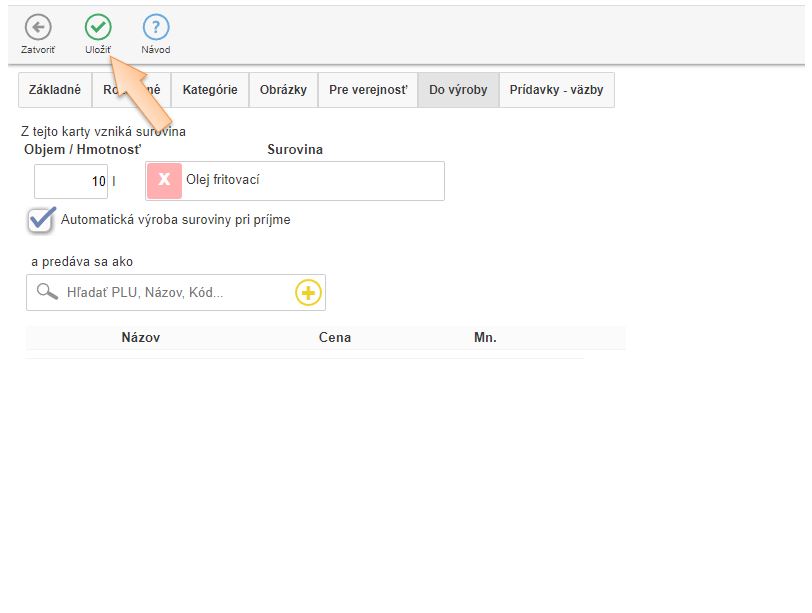This screenshot has height=613, width=812.
Task: Save with the Uložiť checkmark icon
Action: [98, 28]
